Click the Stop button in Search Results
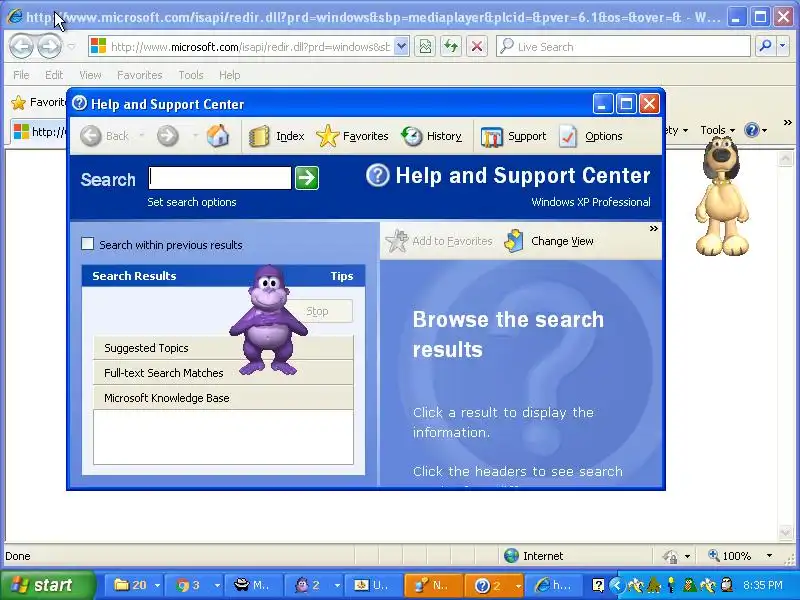This screenshot has height=600, width=800. 317,311
